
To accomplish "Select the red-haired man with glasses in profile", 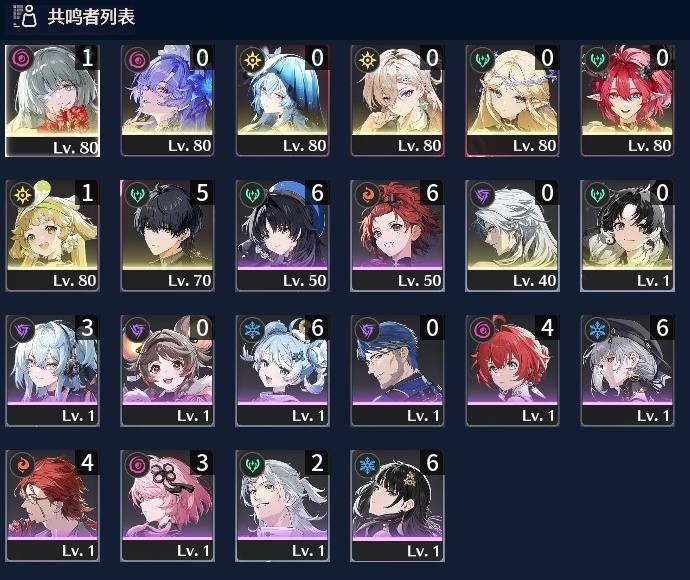I will (52, 506).
